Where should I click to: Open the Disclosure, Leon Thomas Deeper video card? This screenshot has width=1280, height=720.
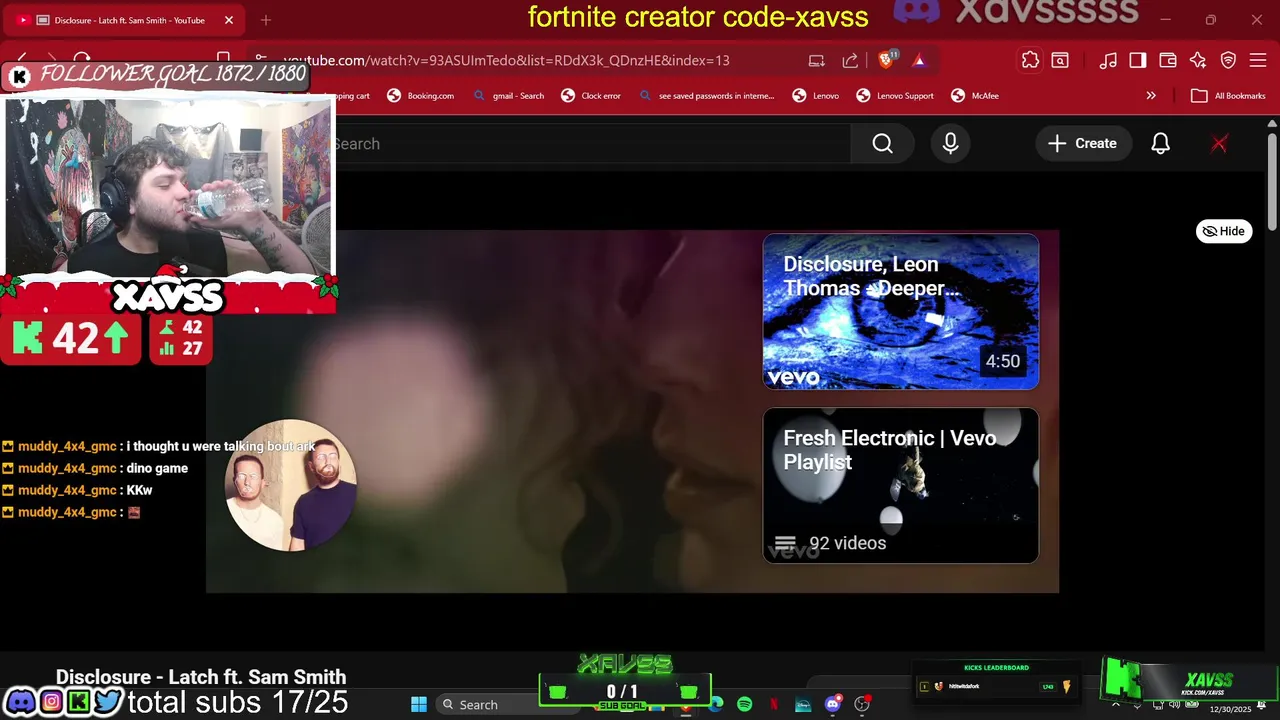click(901, 312)
